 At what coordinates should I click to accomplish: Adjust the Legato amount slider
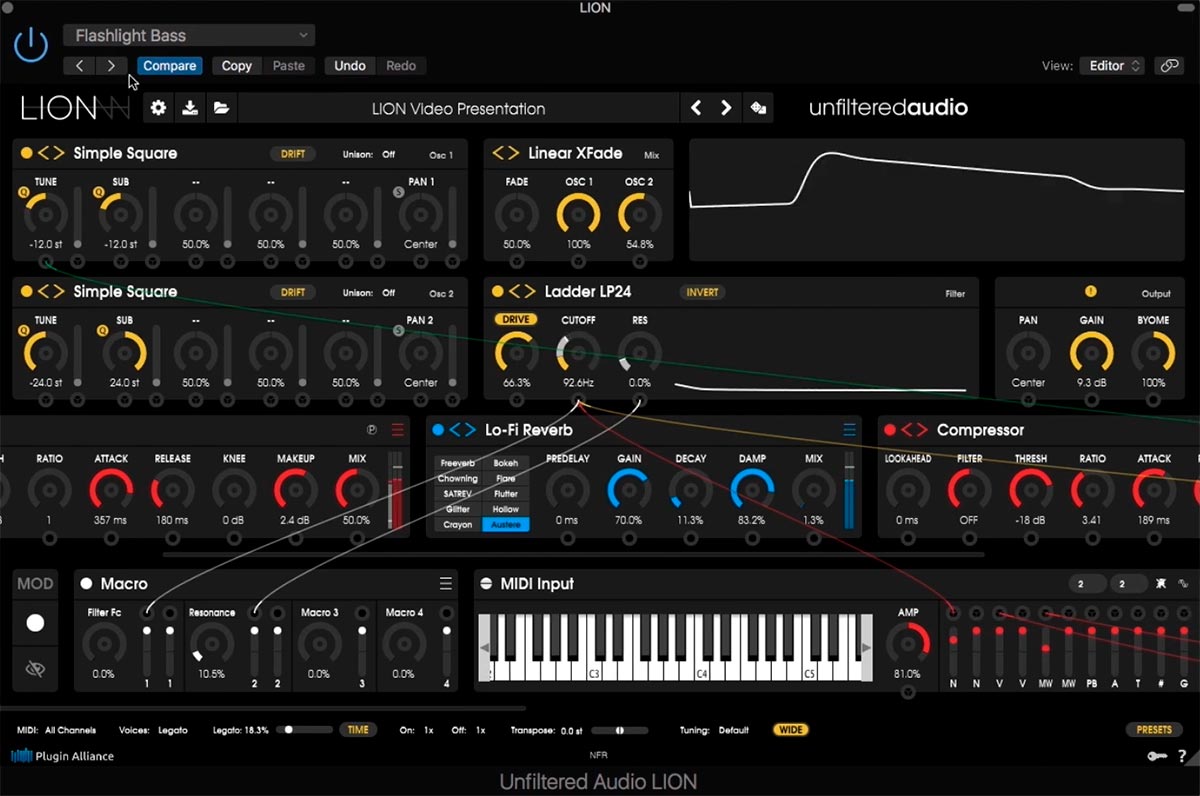click(305, 730)
